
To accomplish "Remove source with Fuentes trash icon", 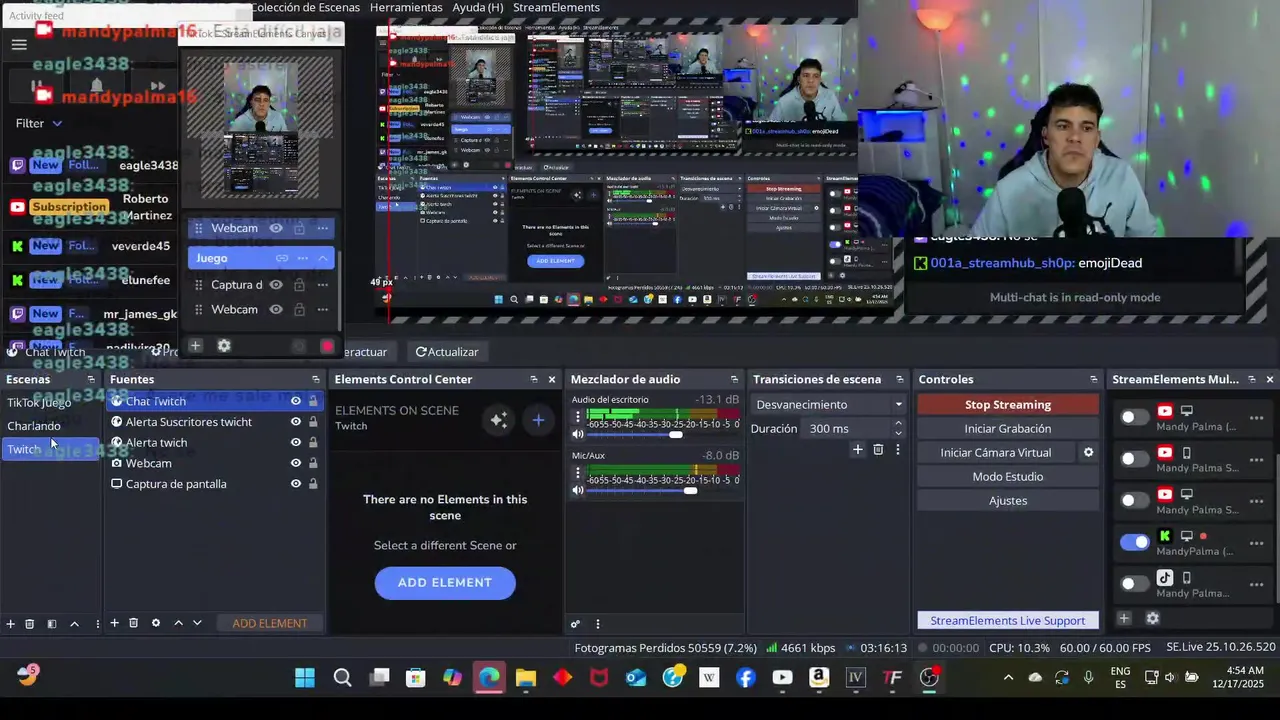I will click(x=133, y=623).
